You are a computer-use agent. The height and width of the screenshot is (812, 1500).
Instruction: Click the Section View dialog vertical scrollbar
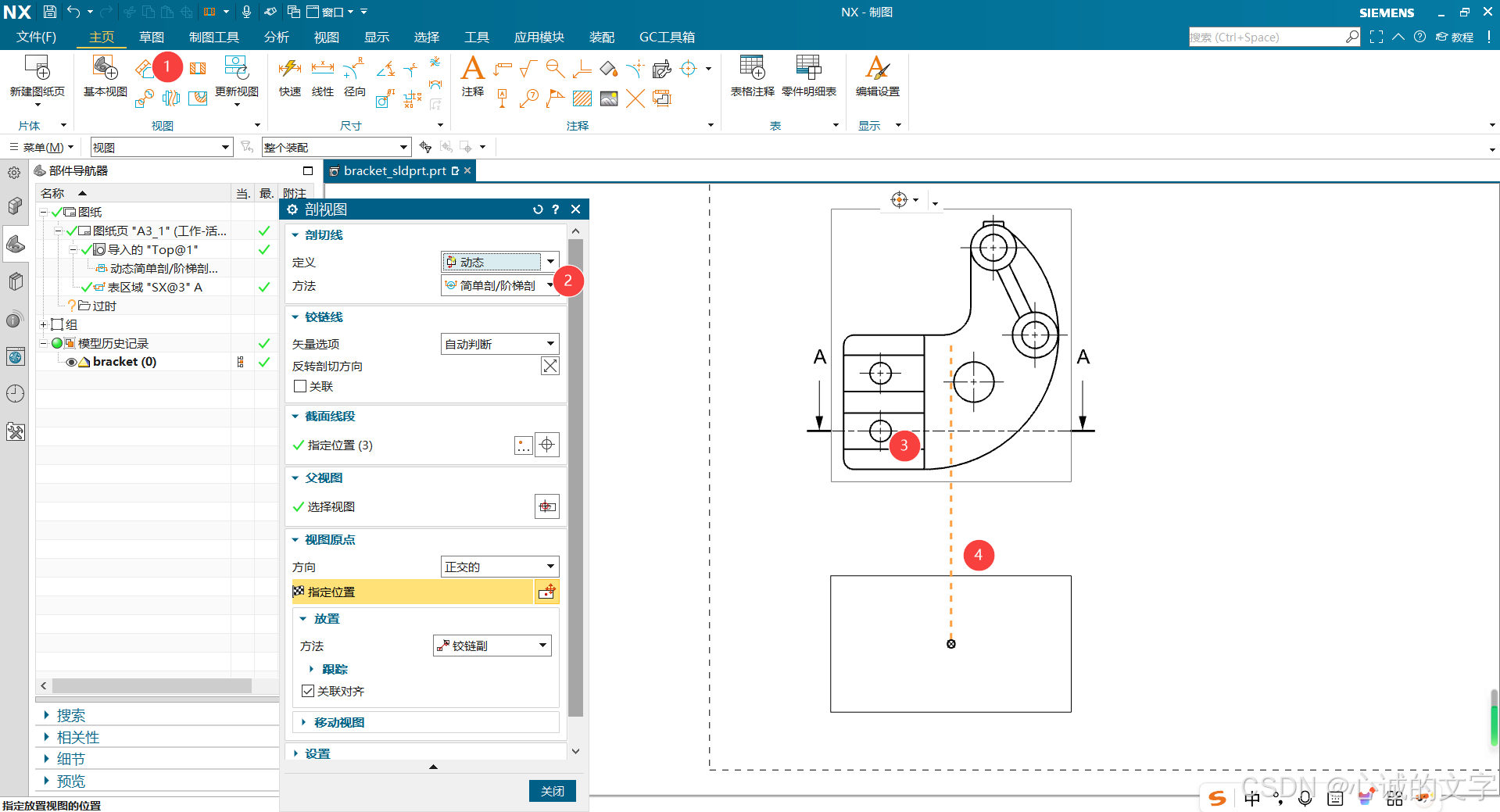[576, 478]
